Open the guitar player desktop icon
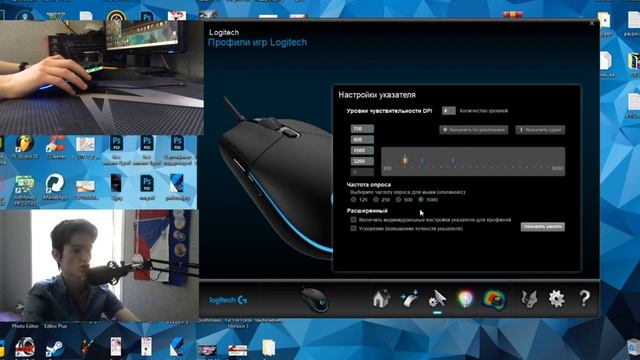640x360 pixels. pyautogui.click(x=86, y=348)
